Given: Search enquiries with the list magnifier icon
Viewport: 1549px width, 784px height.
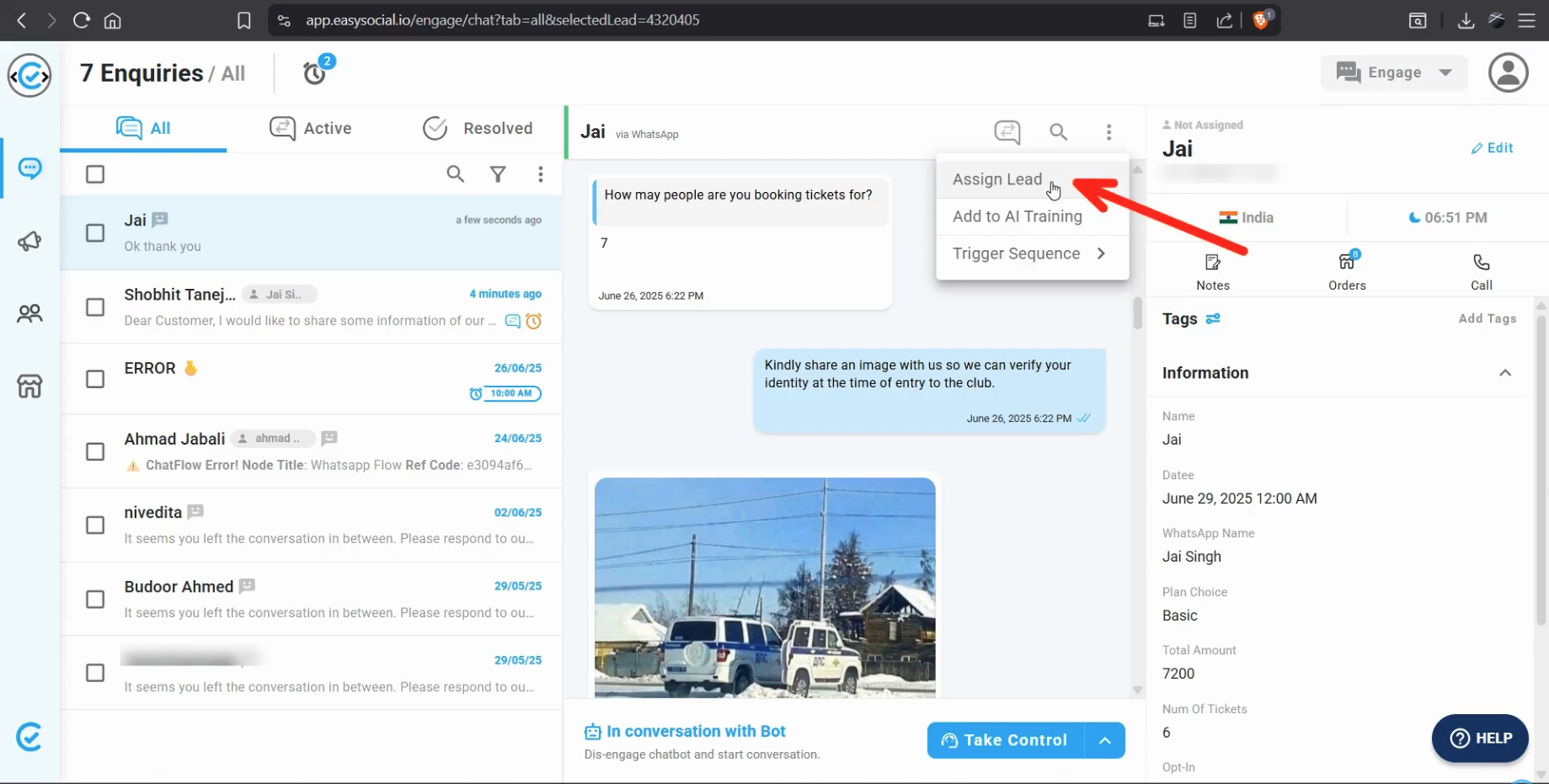Looking at the screenshot, I should pyautogui.click(x=455, y=174).
